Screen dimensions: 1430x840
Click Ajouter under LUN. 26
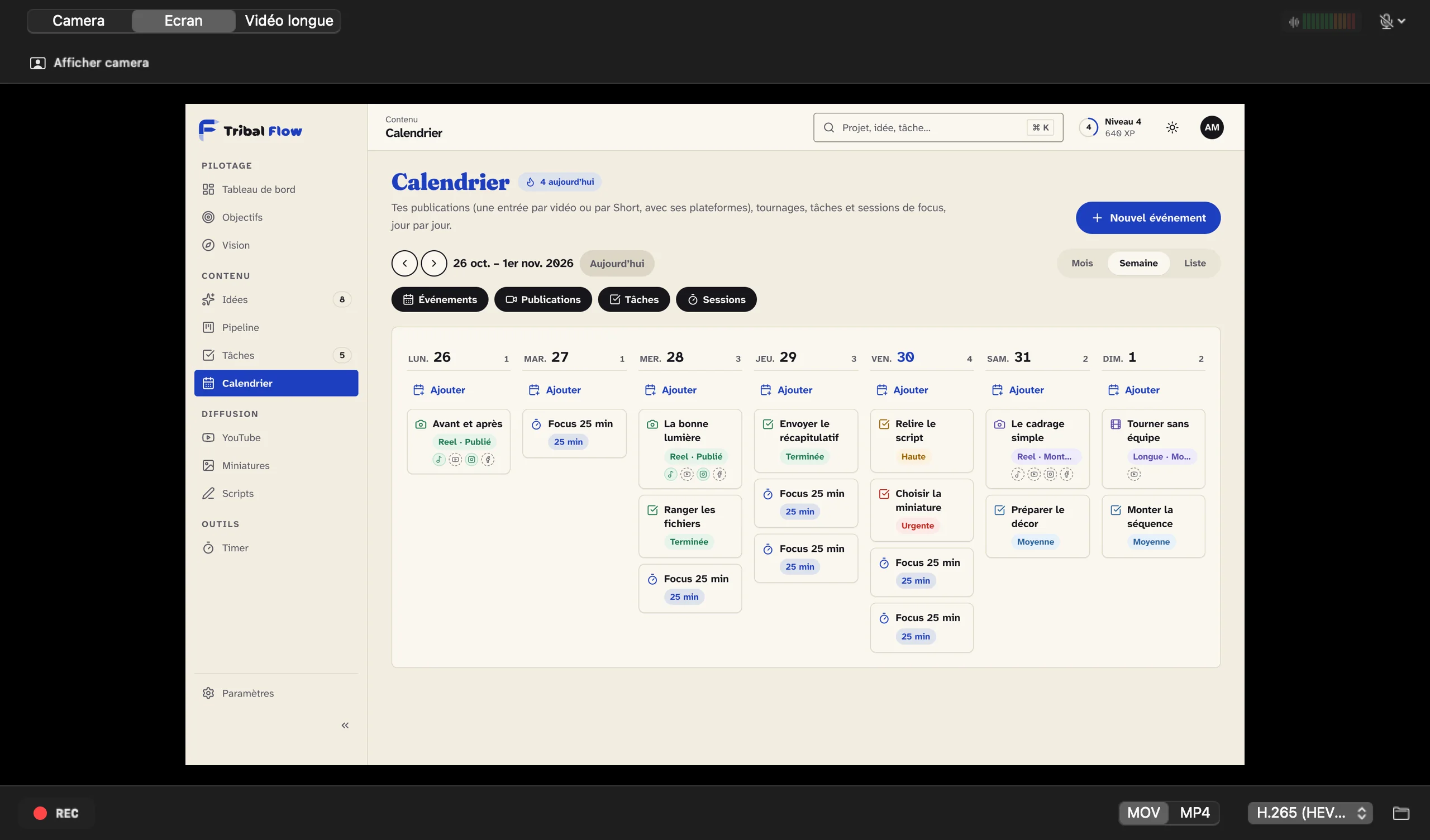click(439, 389)
